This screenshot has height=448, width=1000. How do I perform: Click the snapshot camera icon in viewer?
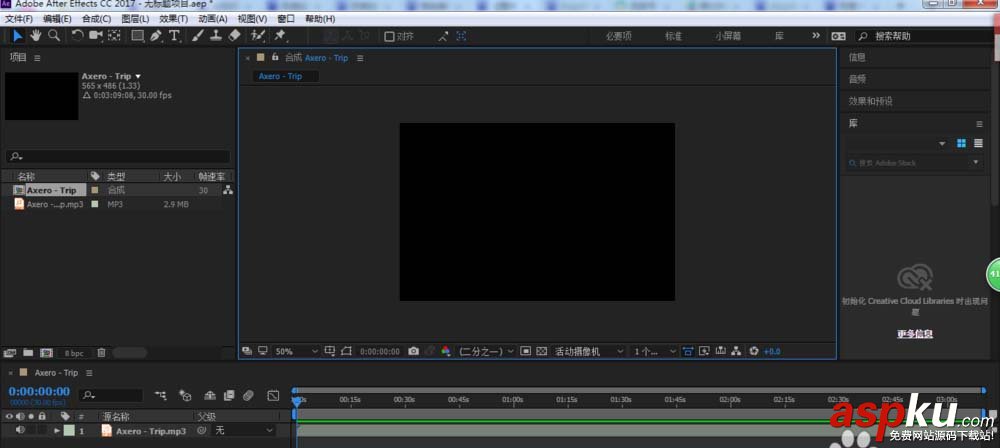(413, 352)
